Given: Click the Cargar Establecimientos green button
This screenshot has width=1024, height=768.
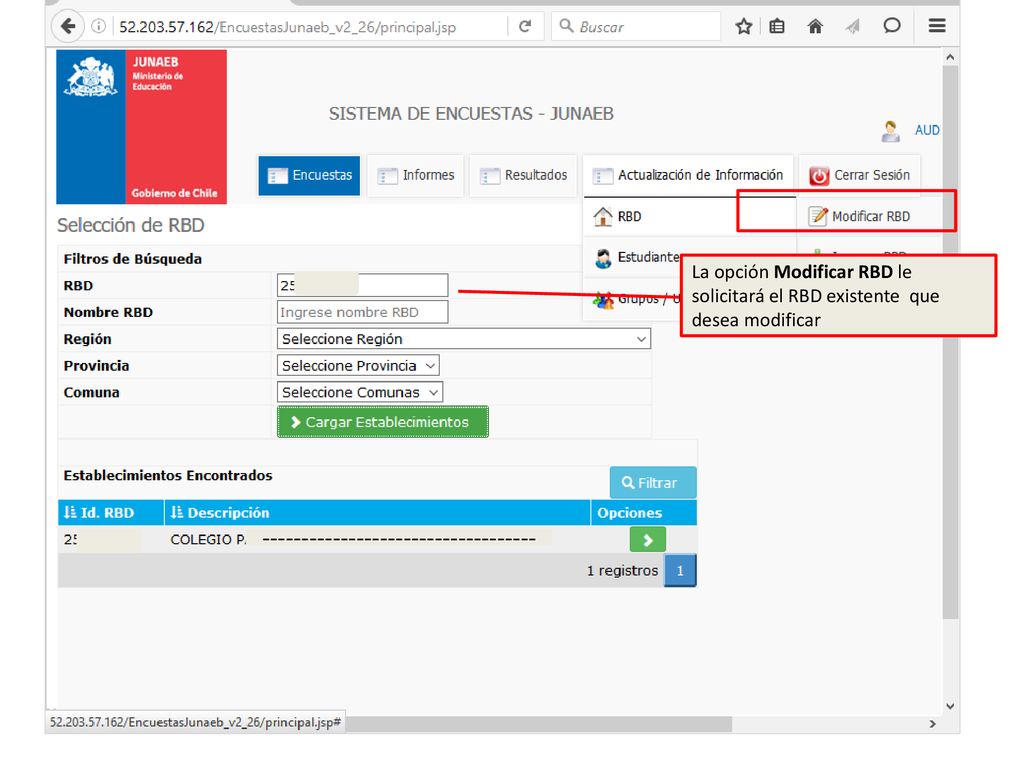Looking at the screenshot, I should 383,422.
